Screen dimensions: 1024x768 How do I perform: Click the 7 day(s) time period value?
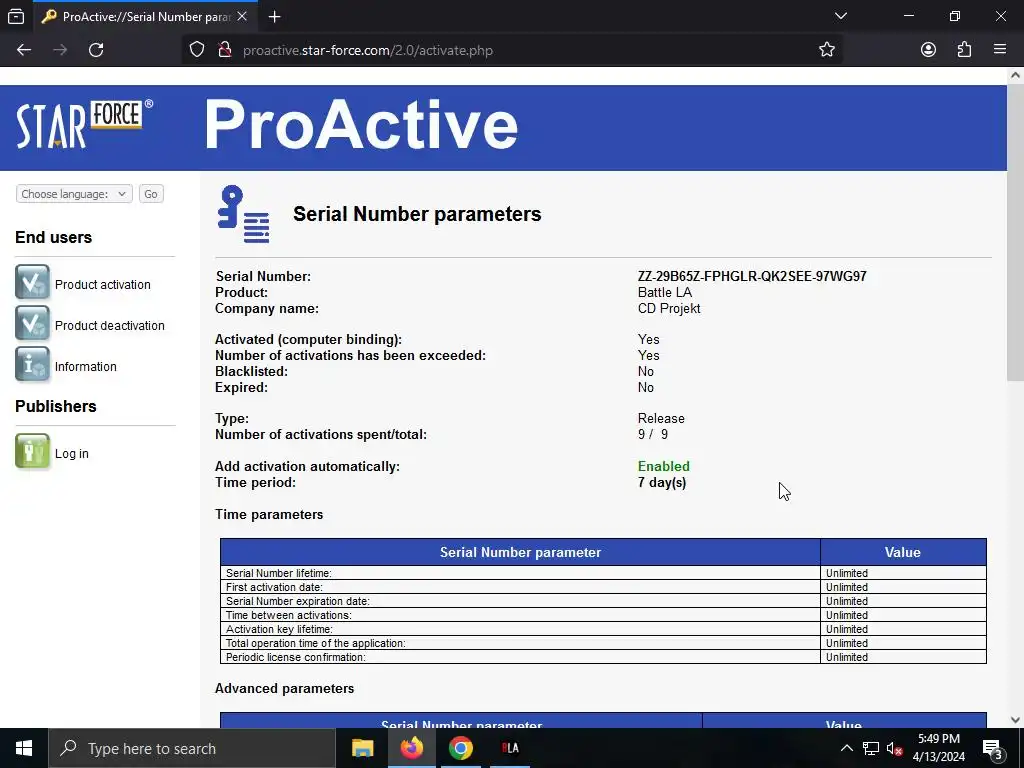click(x=662, y=483)
